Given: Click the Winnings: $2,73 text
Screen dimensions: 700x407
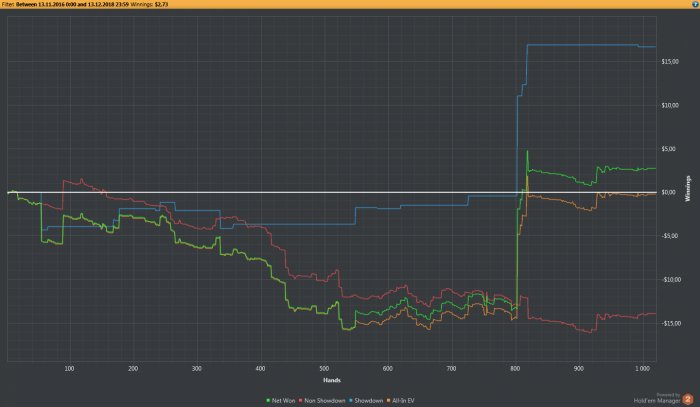Looking at the screenshot, I should click(x=150, y=4).
